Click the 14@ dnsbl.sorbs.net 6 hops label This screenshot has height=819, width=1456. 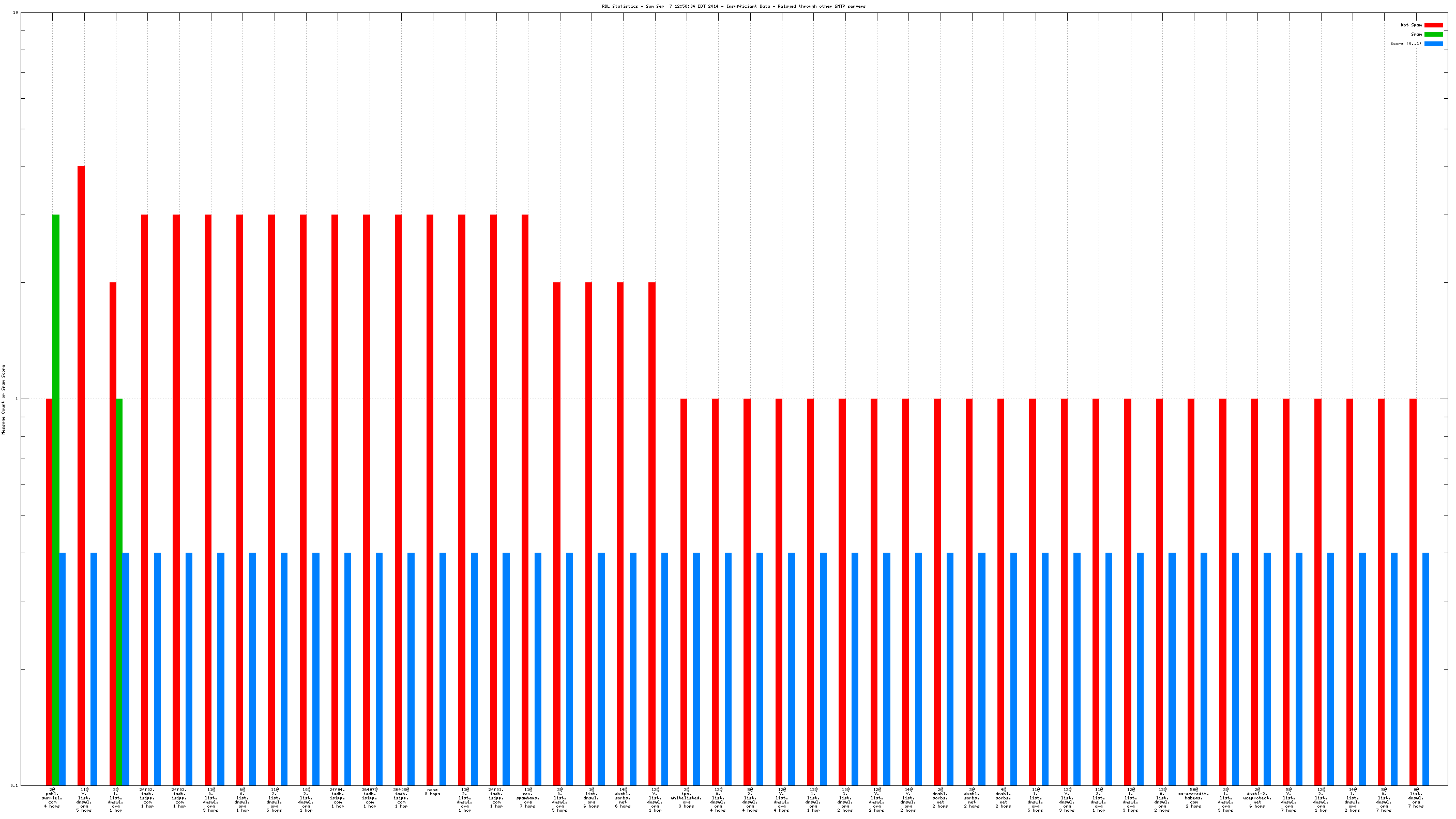click(623, 797)
